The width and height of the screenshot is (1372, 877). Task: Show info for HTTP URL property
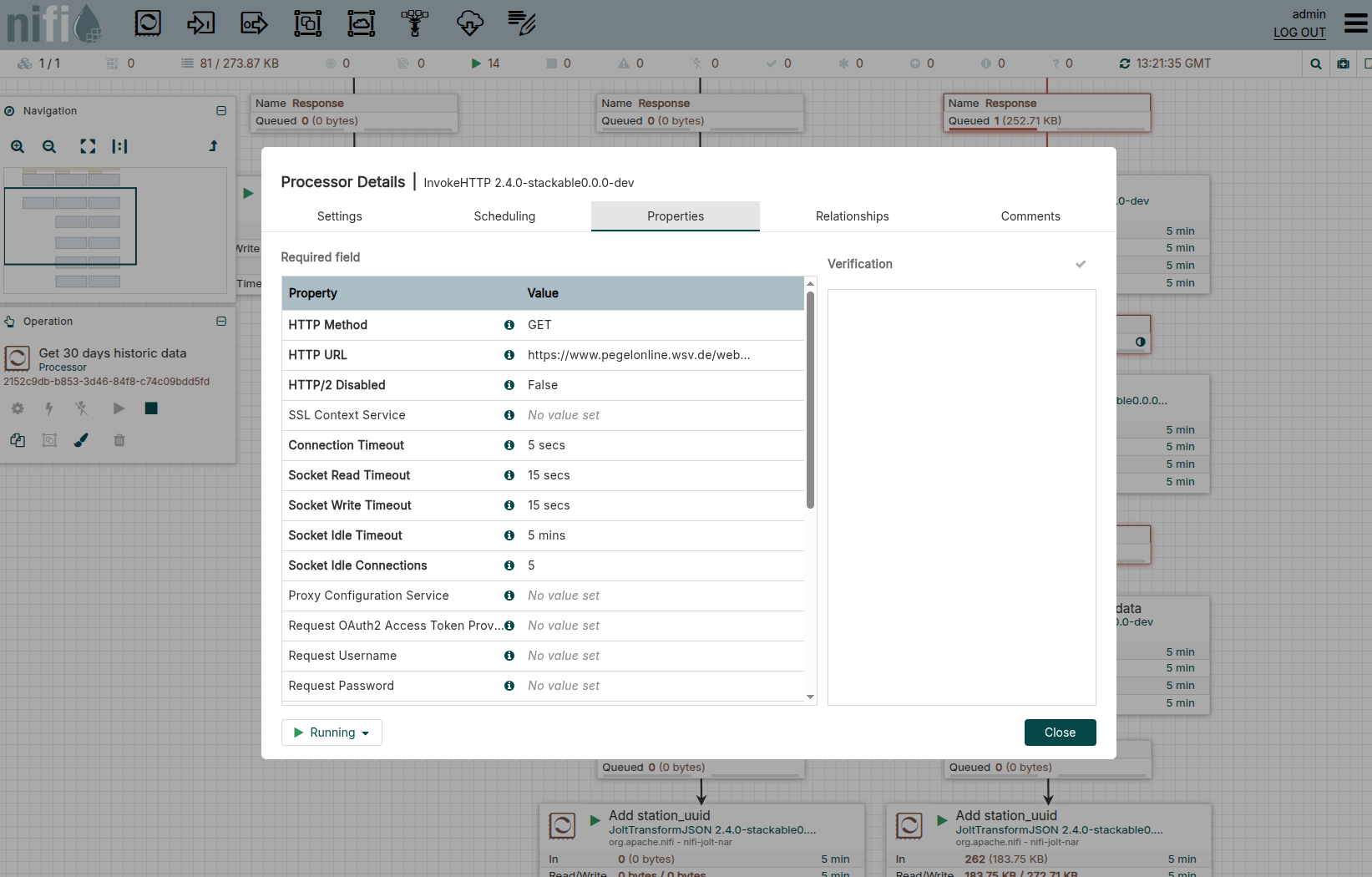pyautogui.click(x=509, y=355)
